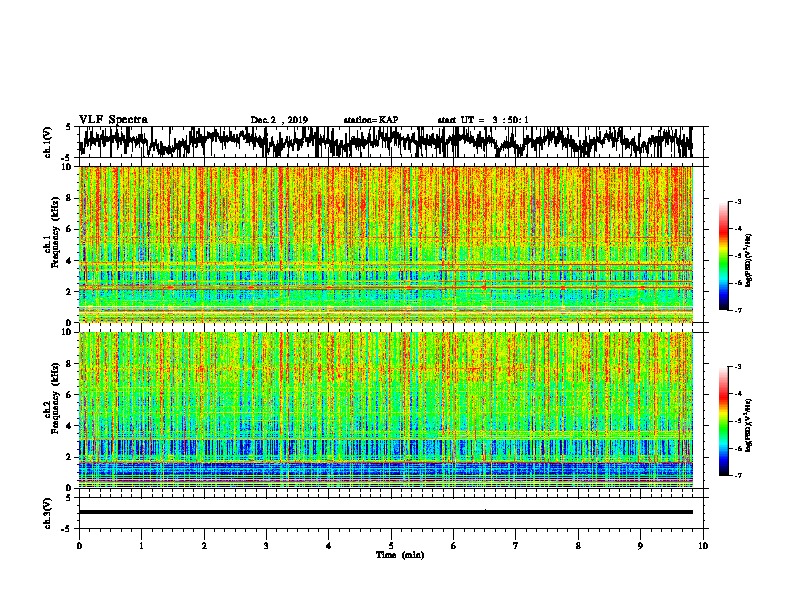This screenshot has width=792, height=612.
Task: Click the 'ch.1(V)' axis label
Action: point(47,142)
